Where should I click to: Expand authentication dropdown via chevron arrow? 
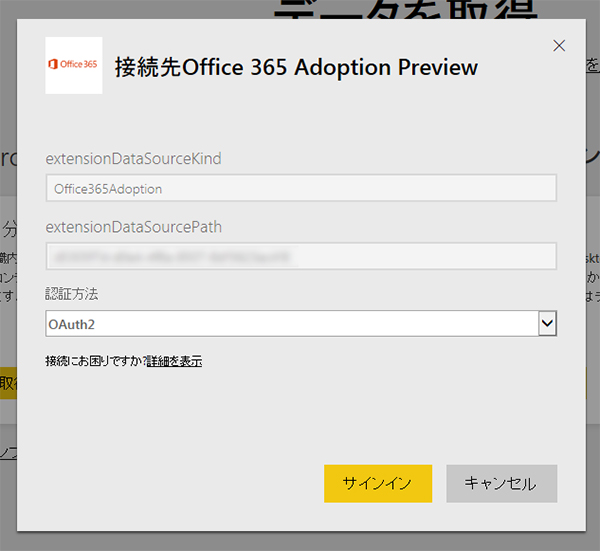click(547, 324)
